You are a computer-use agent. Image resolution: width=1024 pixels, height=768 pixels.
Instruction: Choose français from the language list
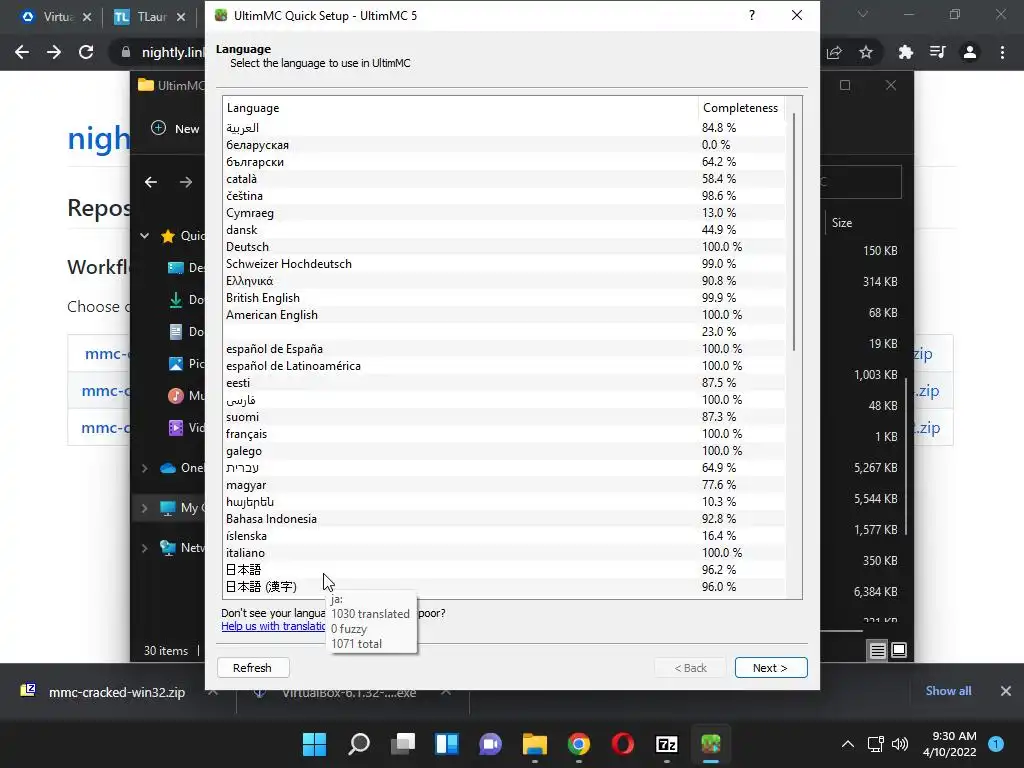click(504, 434)
